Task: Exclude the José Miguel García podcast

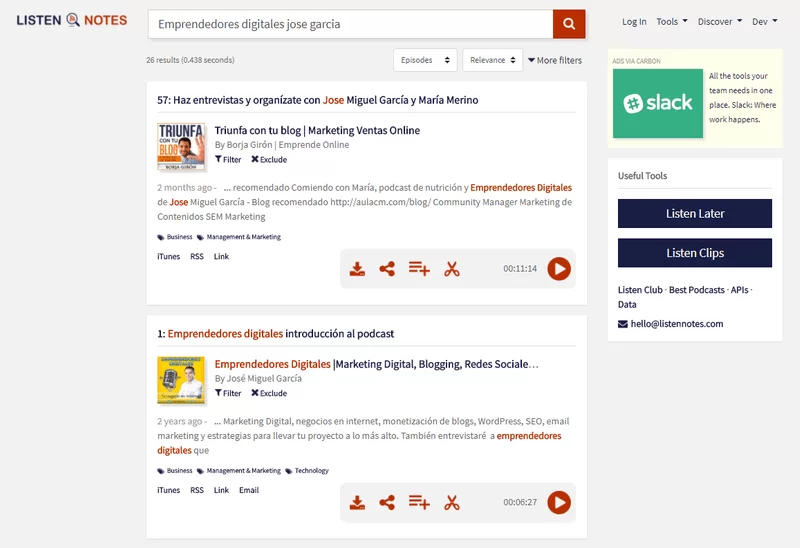Action: 269,393
